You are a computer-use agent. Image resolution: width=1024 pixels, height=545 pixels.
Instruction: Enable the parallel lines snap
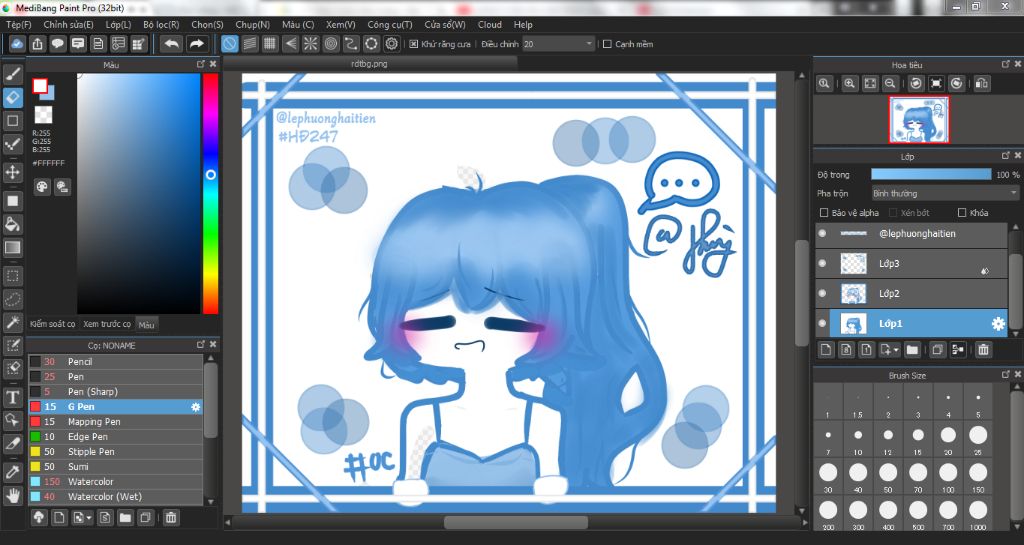click(249, 44)
